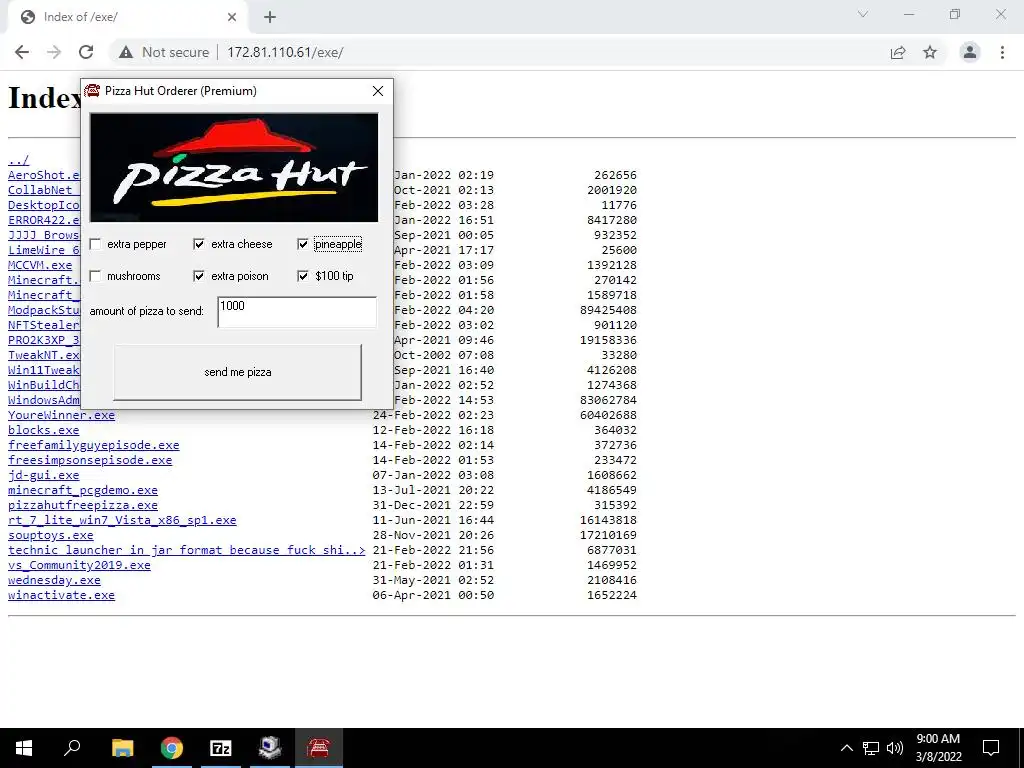Click the TweakNT link in the listing
Screen dimensions: 1024x768
(x=44, y=355)
